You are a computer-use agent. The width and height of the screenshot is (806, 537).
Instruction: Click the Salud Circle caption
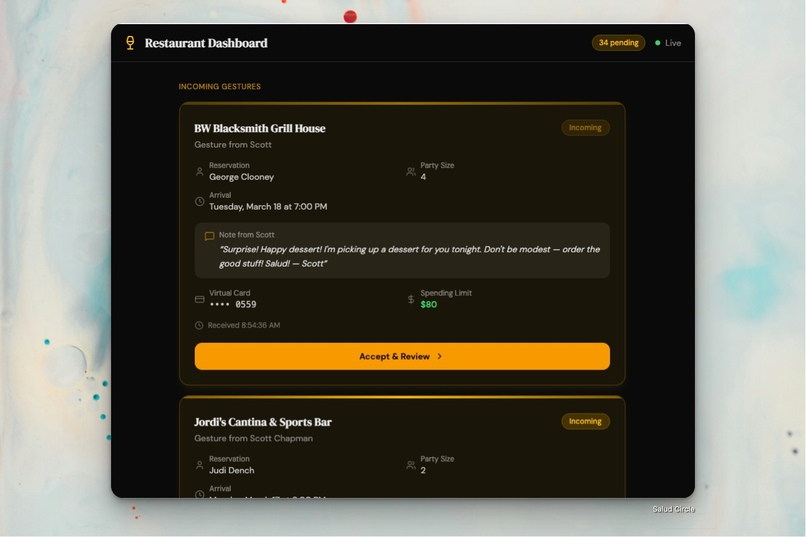pyautogui.click(x=673, y=509)
